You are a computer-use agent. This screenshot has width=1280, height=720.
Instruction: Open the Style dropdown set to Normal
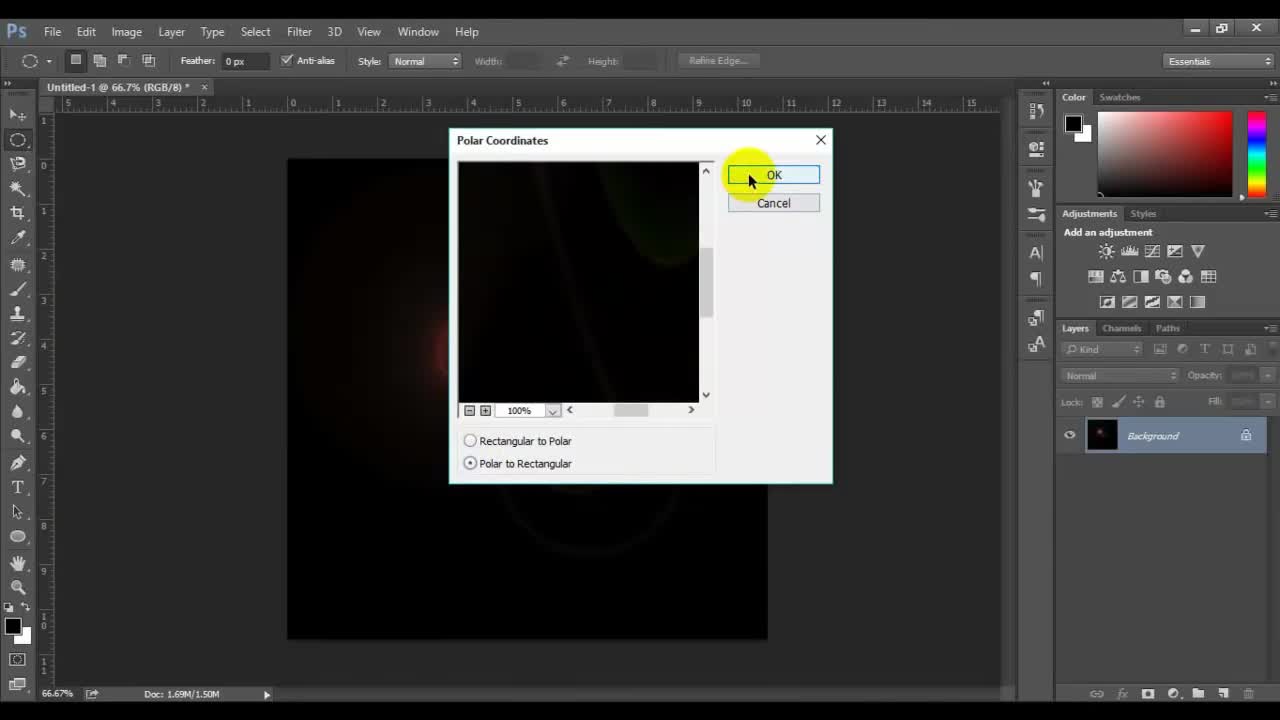426,61
